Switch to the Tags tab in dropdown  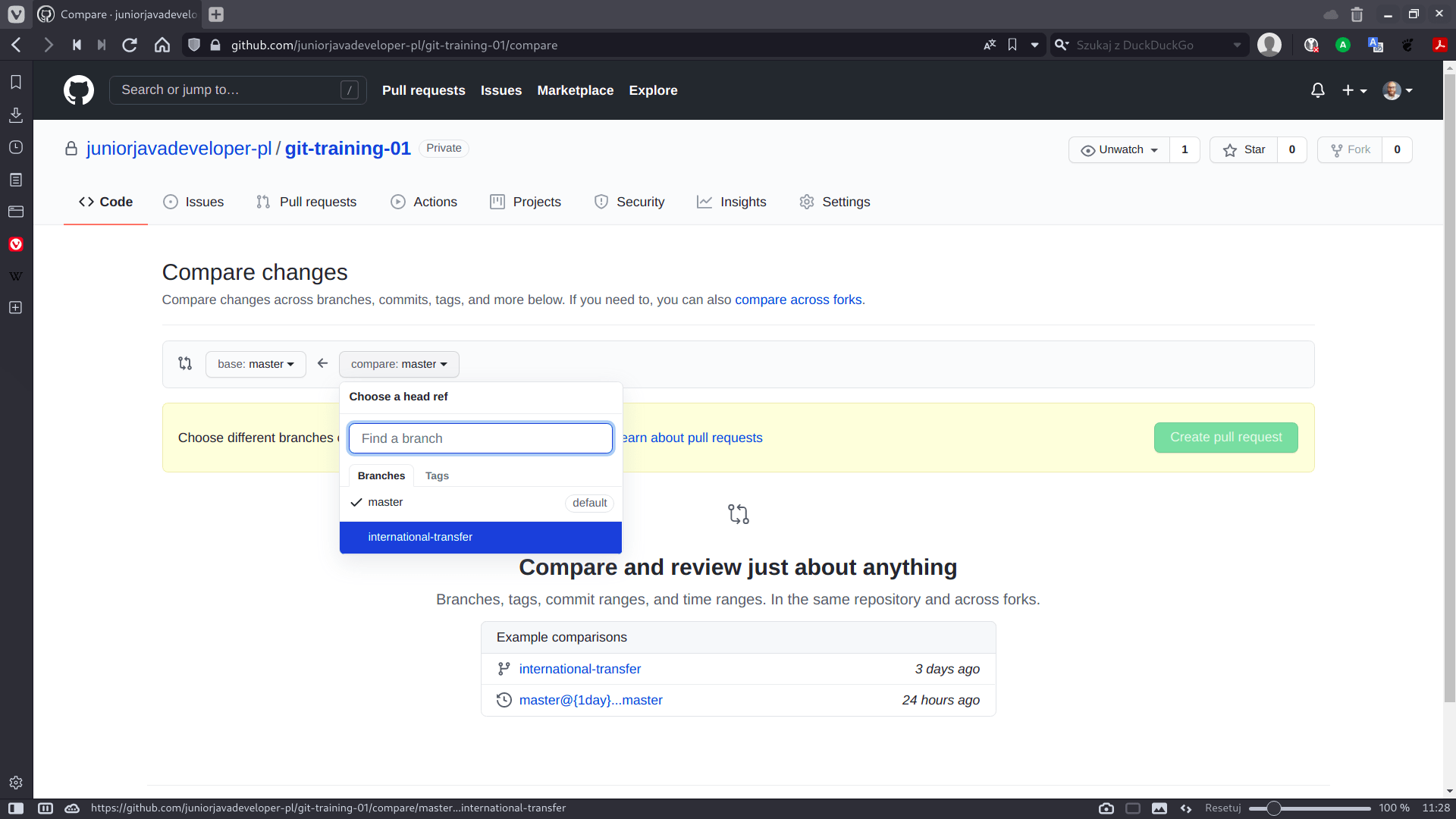[437, 475]
